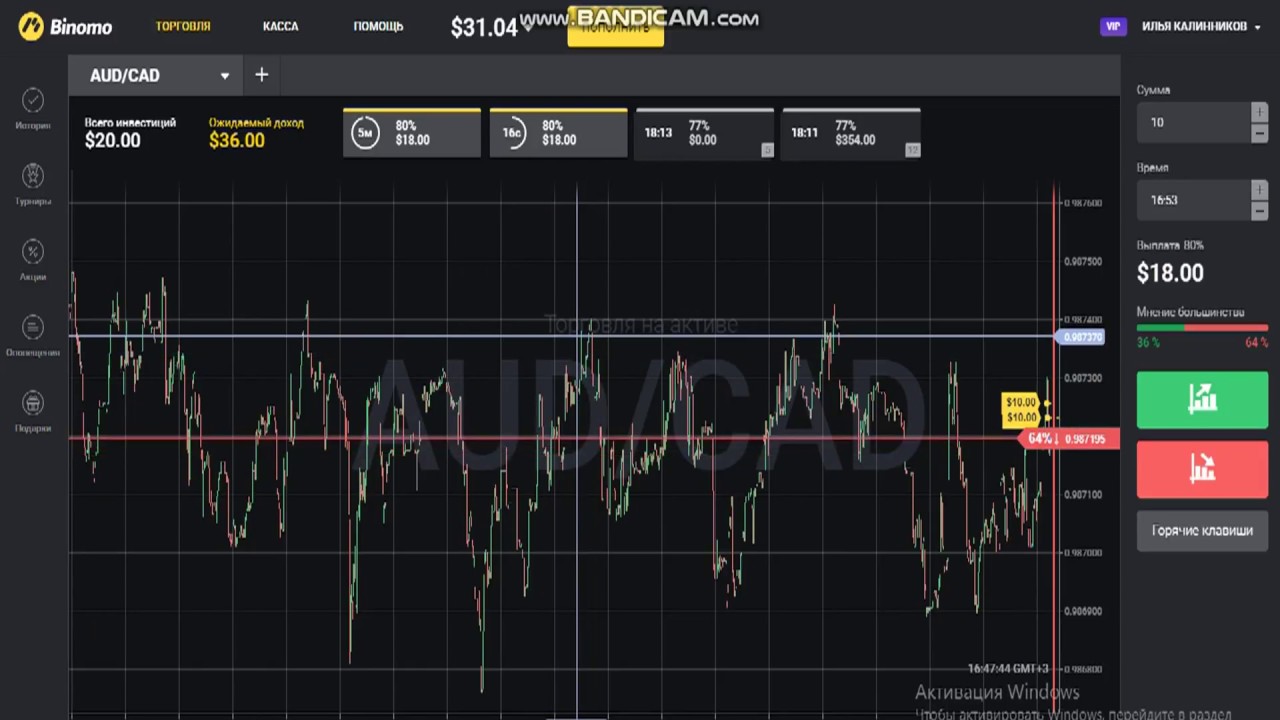
Task: Click the Ожидаемый доход $36.00 value
Action: (x=237, y=141)
